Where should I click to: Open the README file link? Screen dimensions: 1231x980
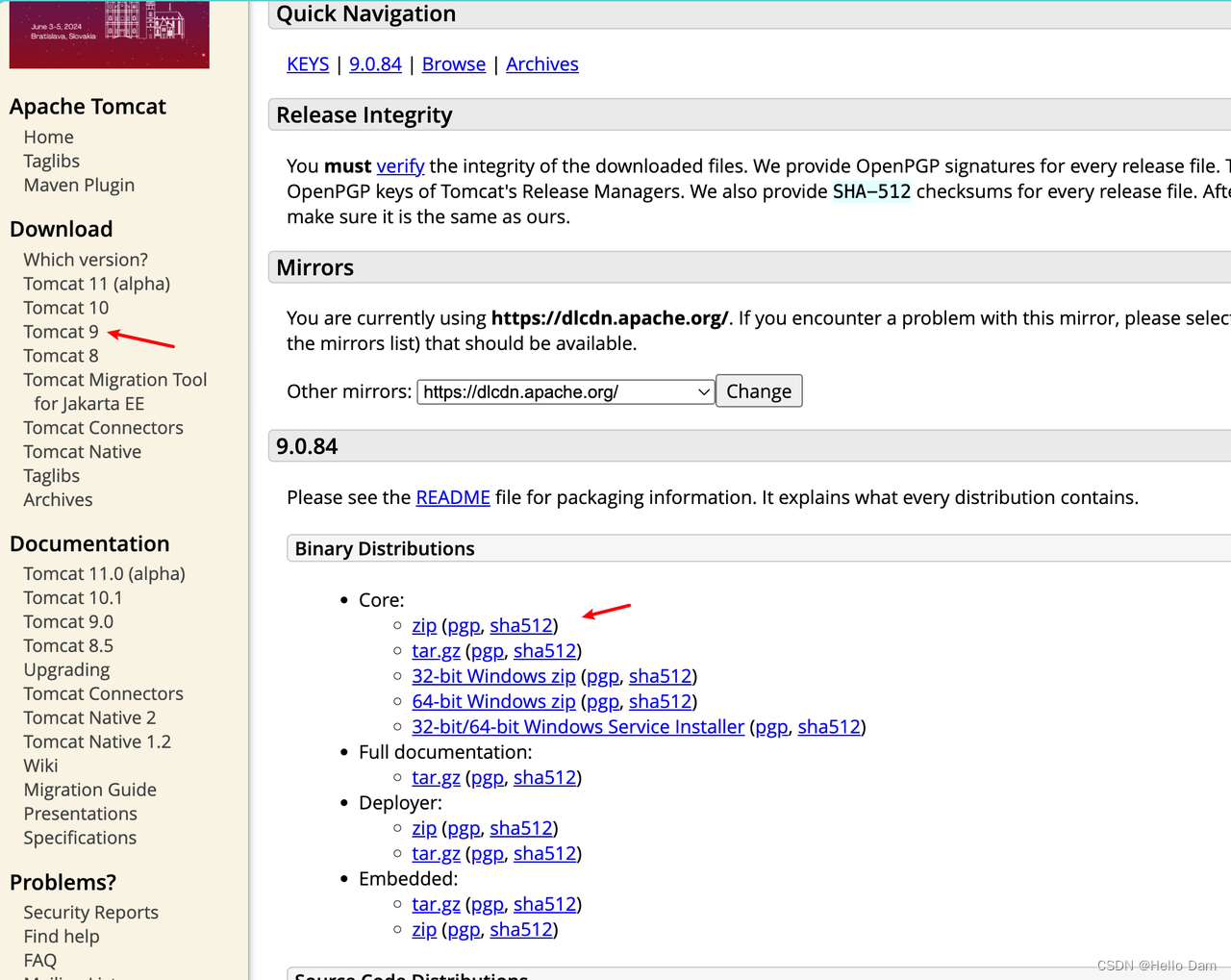453,497
